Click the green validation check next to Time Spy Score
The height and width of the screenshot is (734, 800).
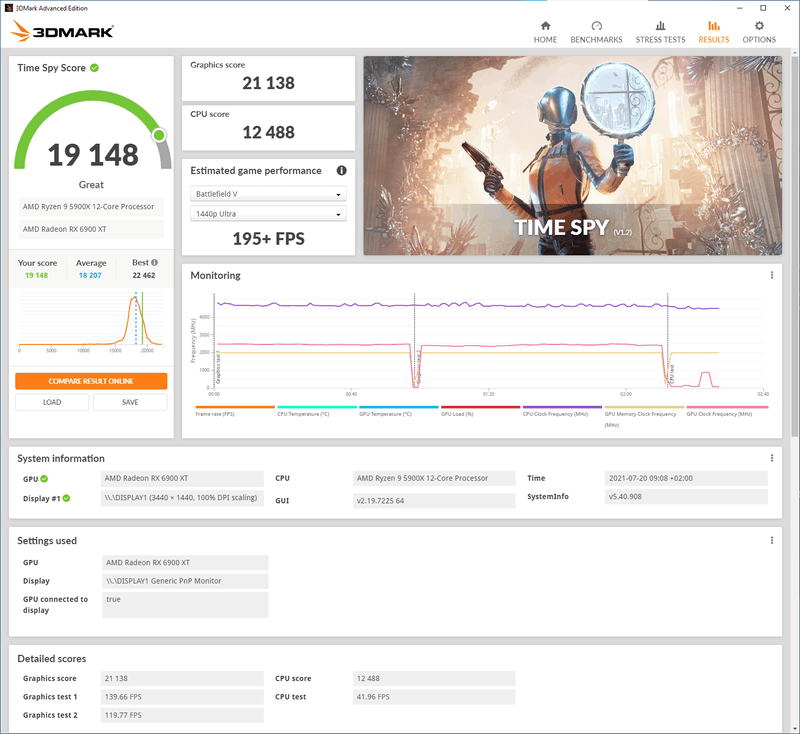click(x=94, y=68)
